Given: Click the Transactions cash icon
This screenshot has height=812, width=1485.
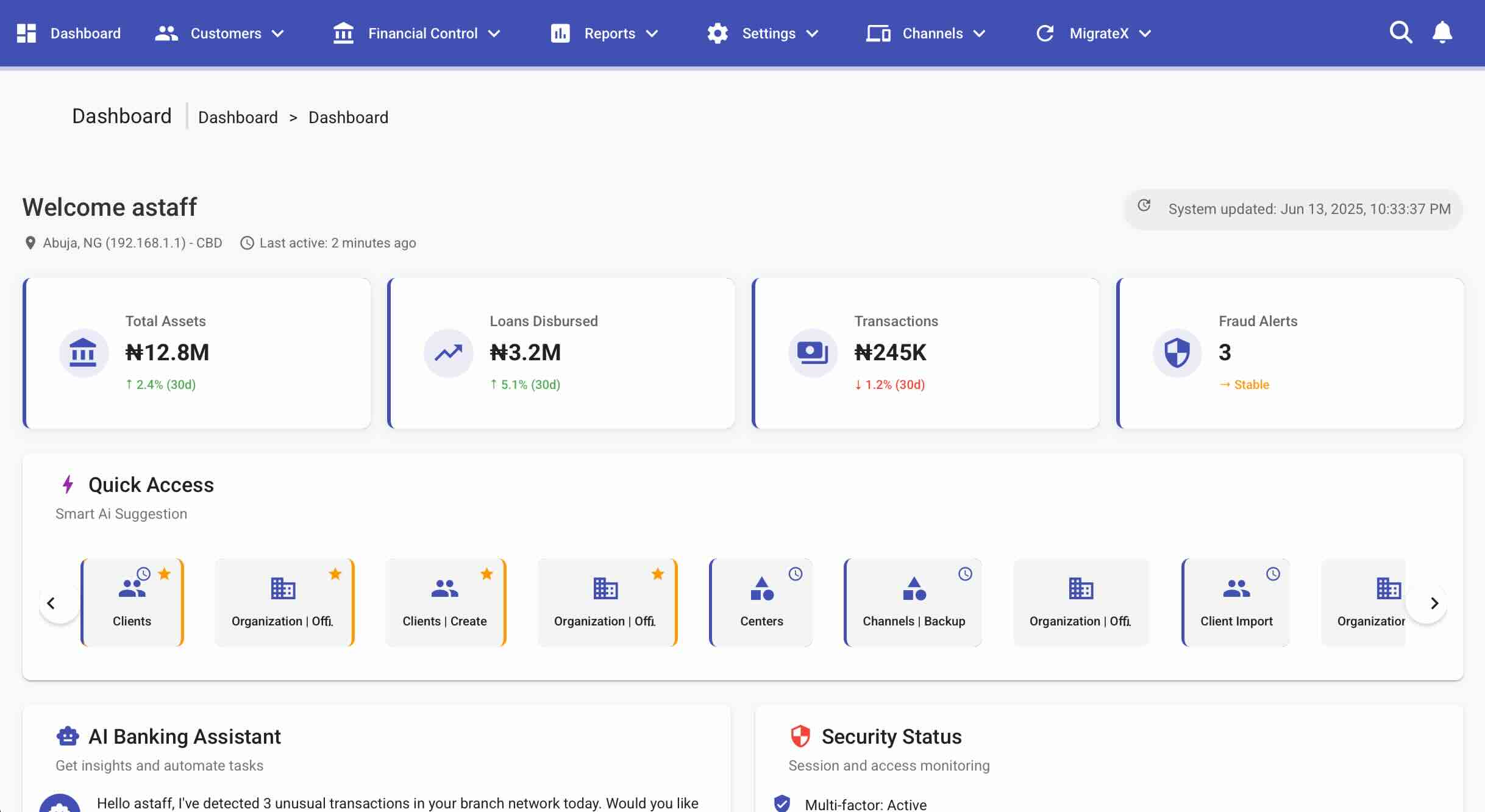Looking at the screenshot, I should point(813,353).
